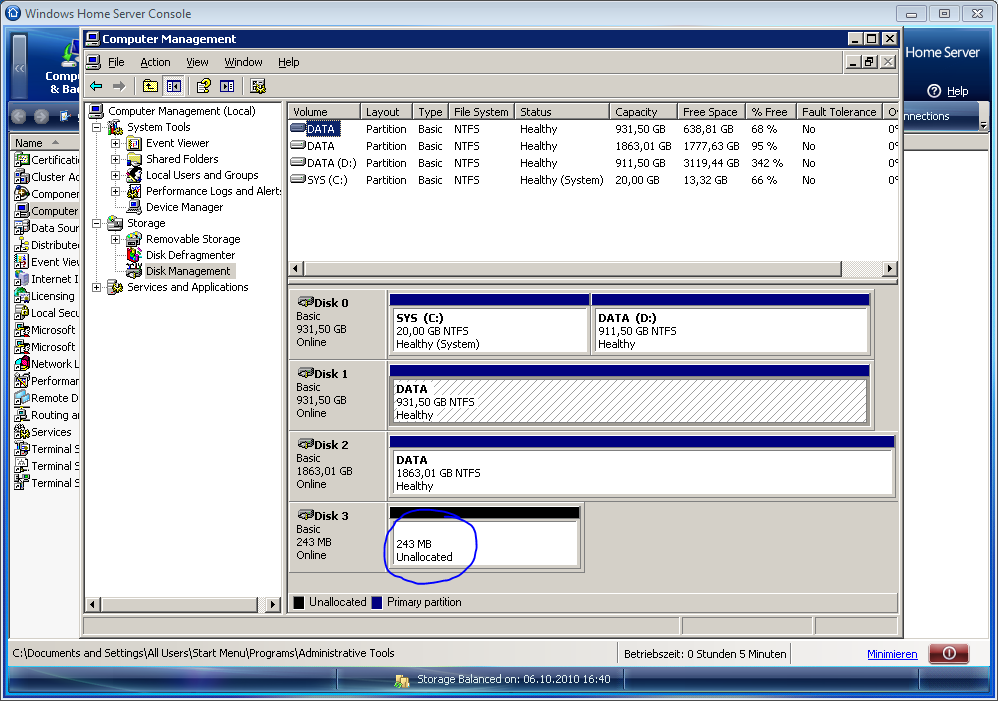Click the red power button in status bar
This screenshot has width=998, height=701.
(x=948, y=654)
